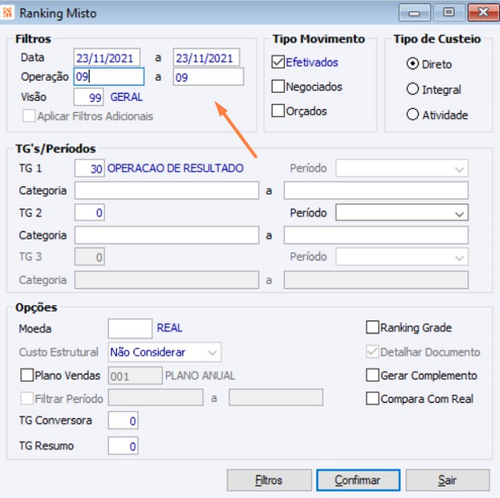Screen dimensions: 500x498
Task: Click the TG Conversora field
Action: click(123, 420)
